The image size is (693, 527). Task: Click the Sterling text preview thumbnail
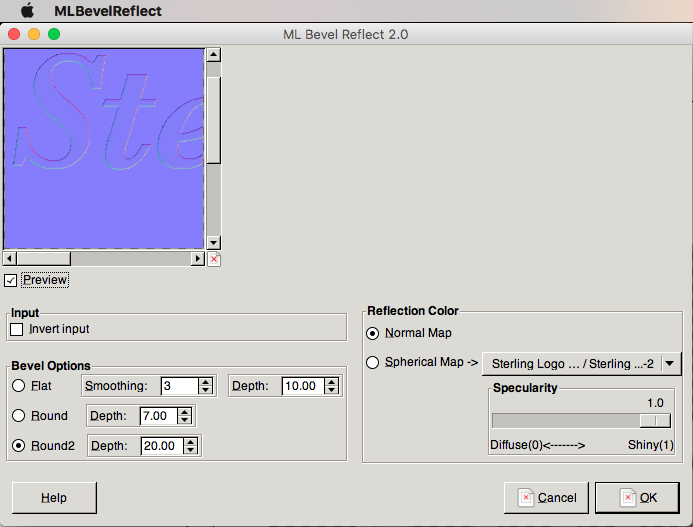[x=104, y=149]
